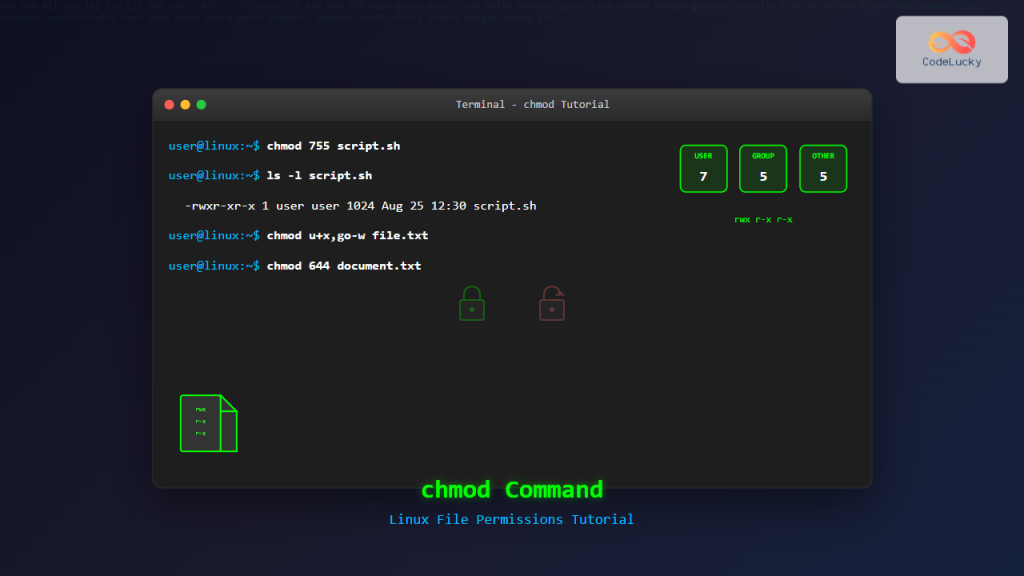This screenshot has width=1024, height=576.
Task: Open the chmod Command heading
Action: pyautogui.click(x=511, y=490)
